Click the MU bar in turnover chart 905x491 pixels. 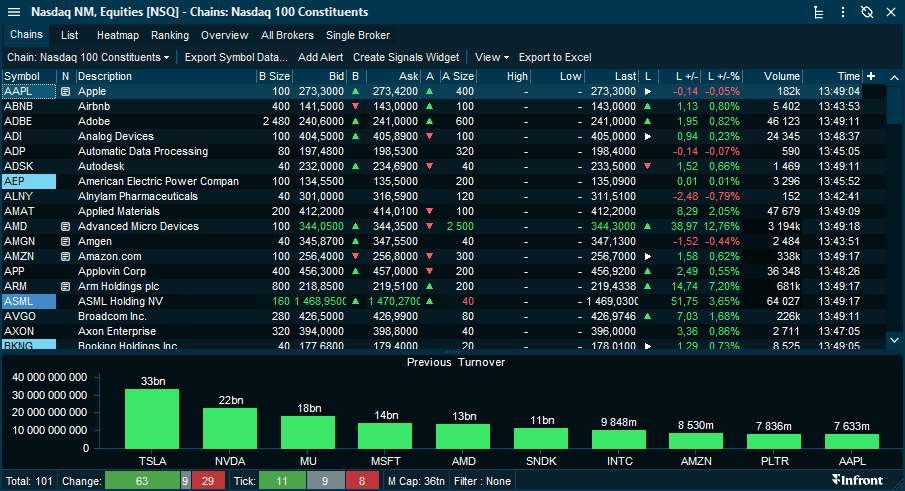(x=308, y=432)
